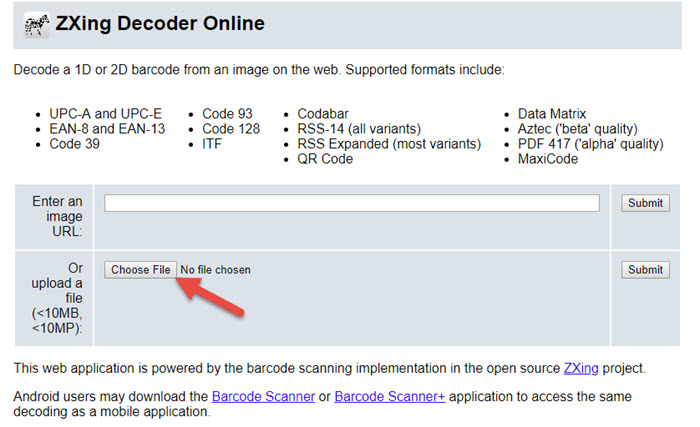Click the Data Matrix list item
Image resolution: width=700 pixels, height=427 pixels.
pyautogui.click(x=552, y=113)
